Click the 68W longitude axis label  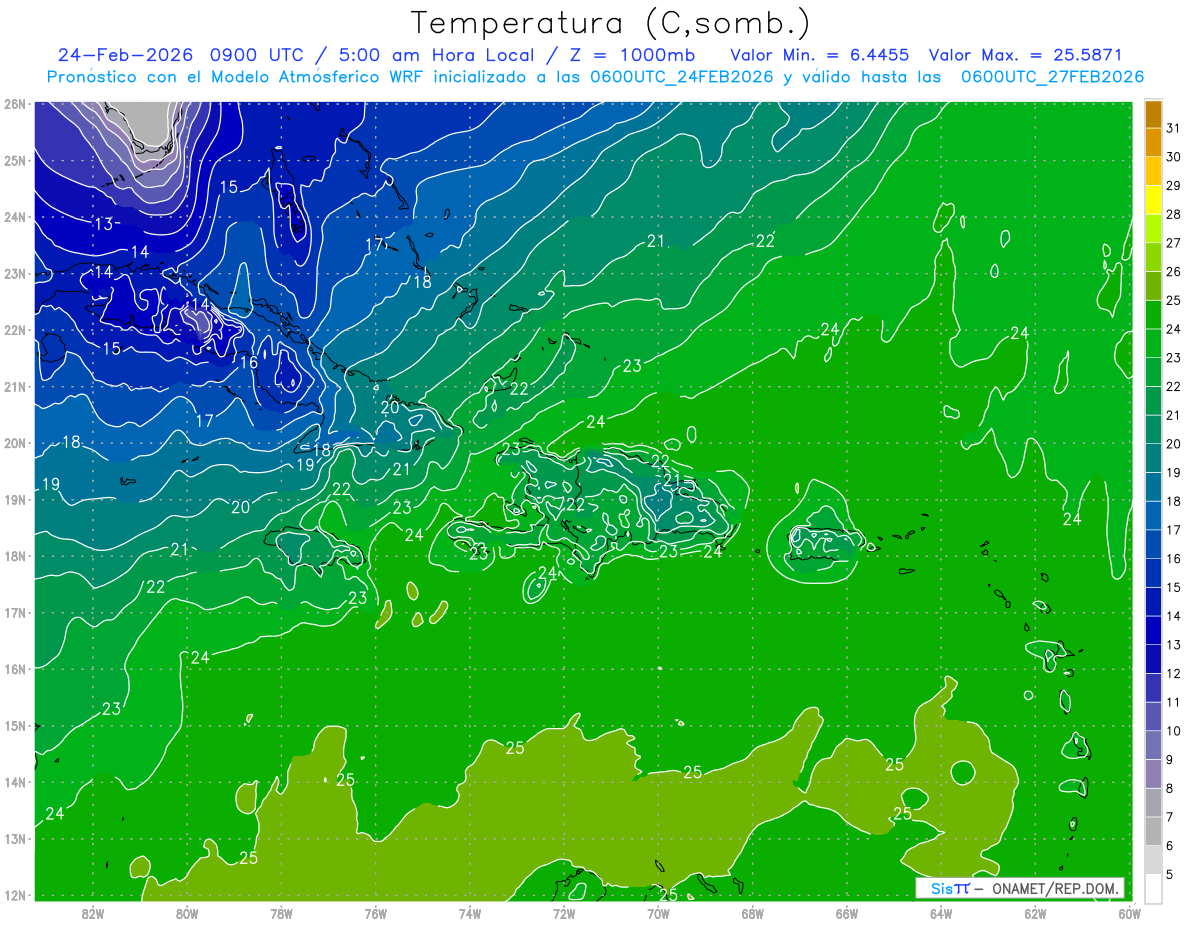753,913
